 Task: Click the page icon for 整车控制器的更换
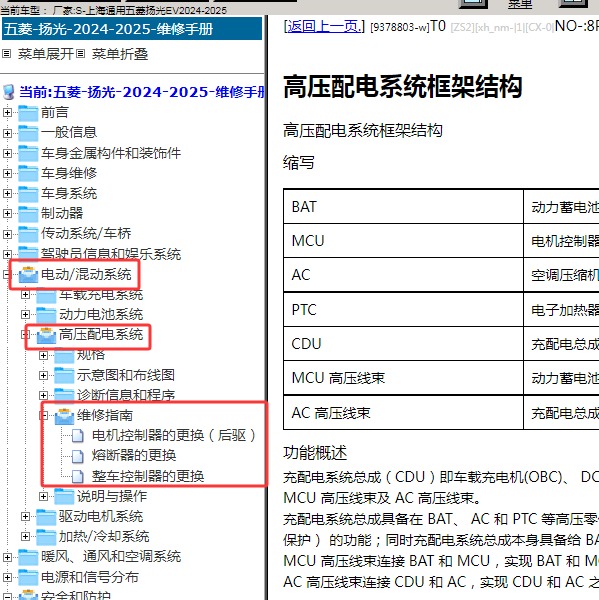click(78, 476)
